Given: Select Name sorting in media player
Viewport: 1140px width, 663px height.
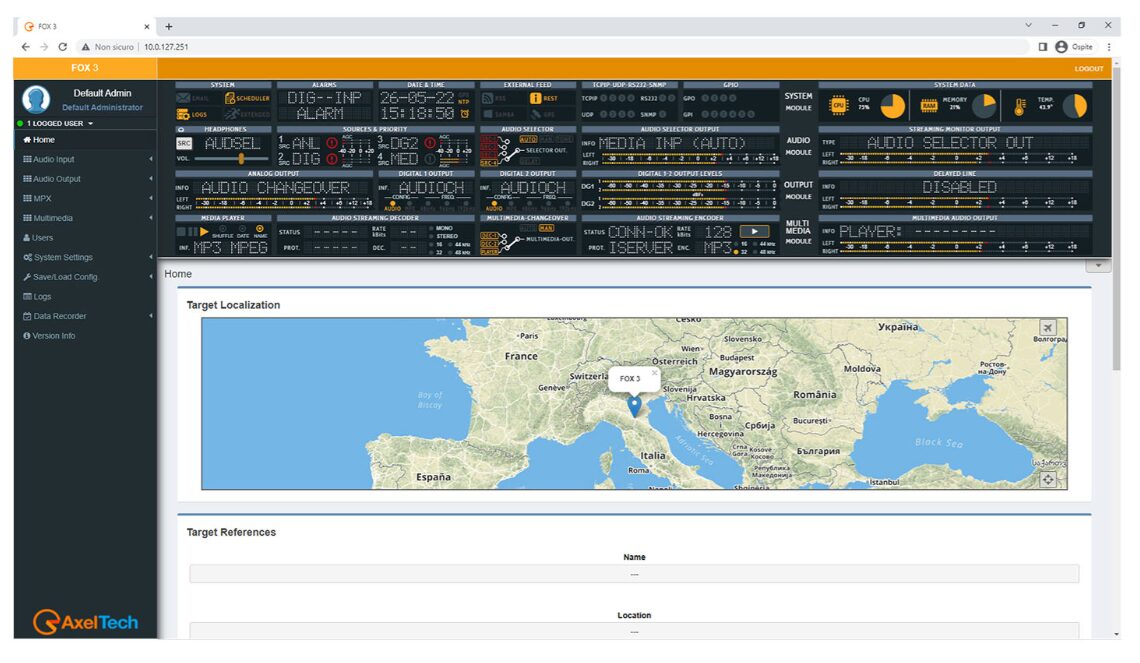Looking at the screenshot, I should tap(260, 229).
